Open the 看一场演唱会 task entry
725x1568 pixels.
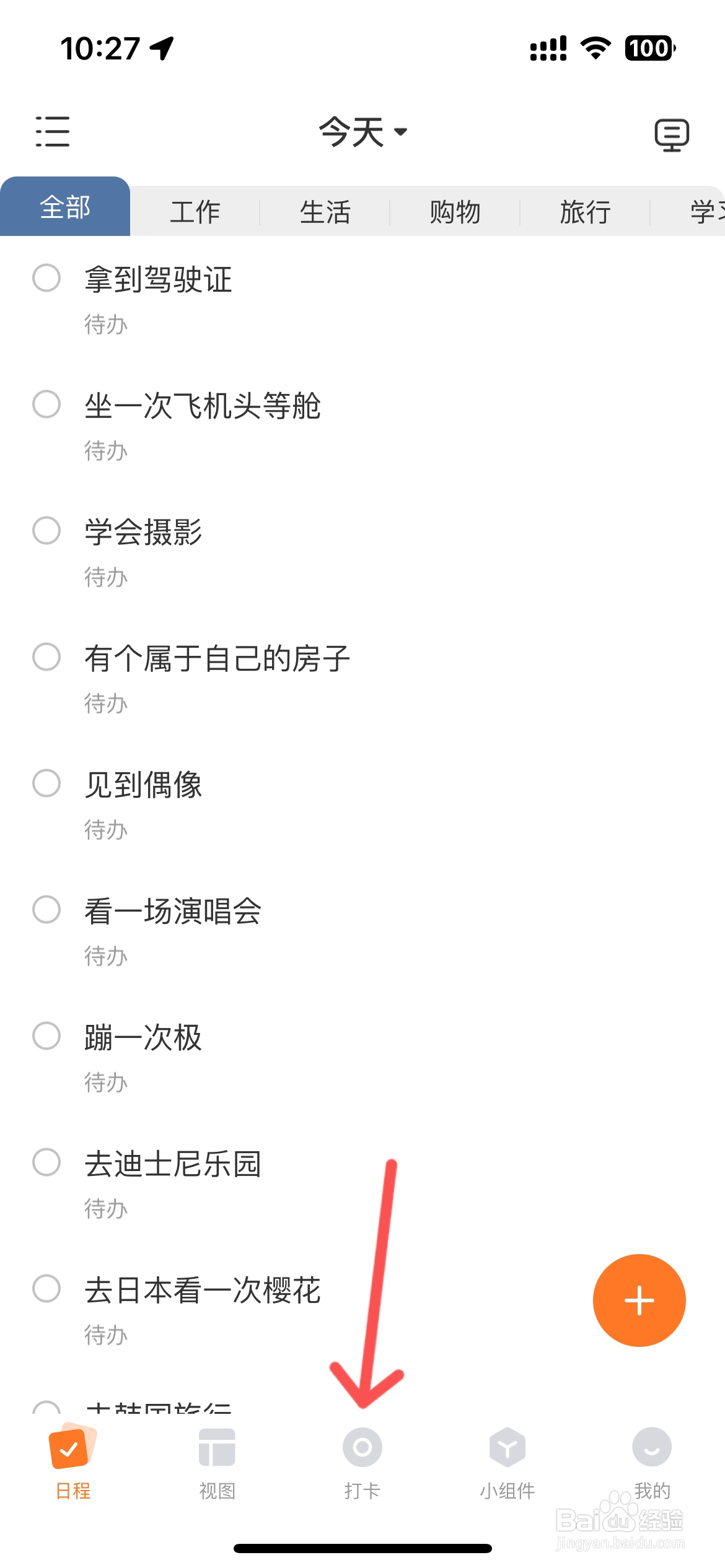pos(173,910)
